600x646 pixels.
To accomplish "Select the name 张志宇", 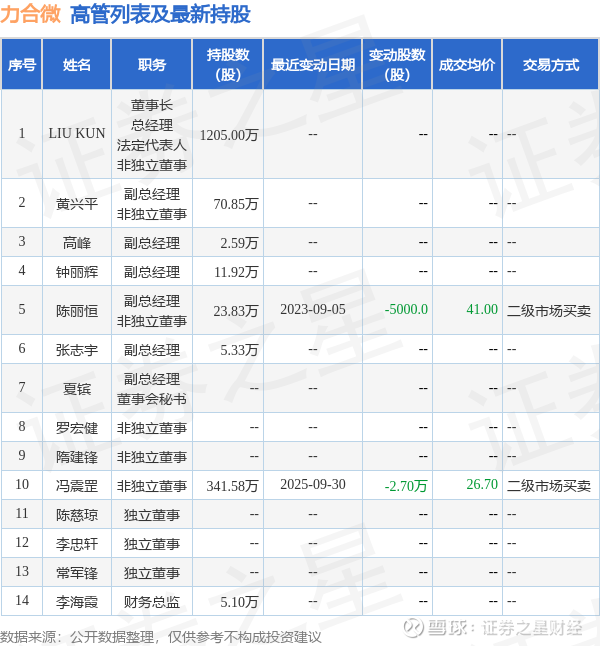I will 77,350.
